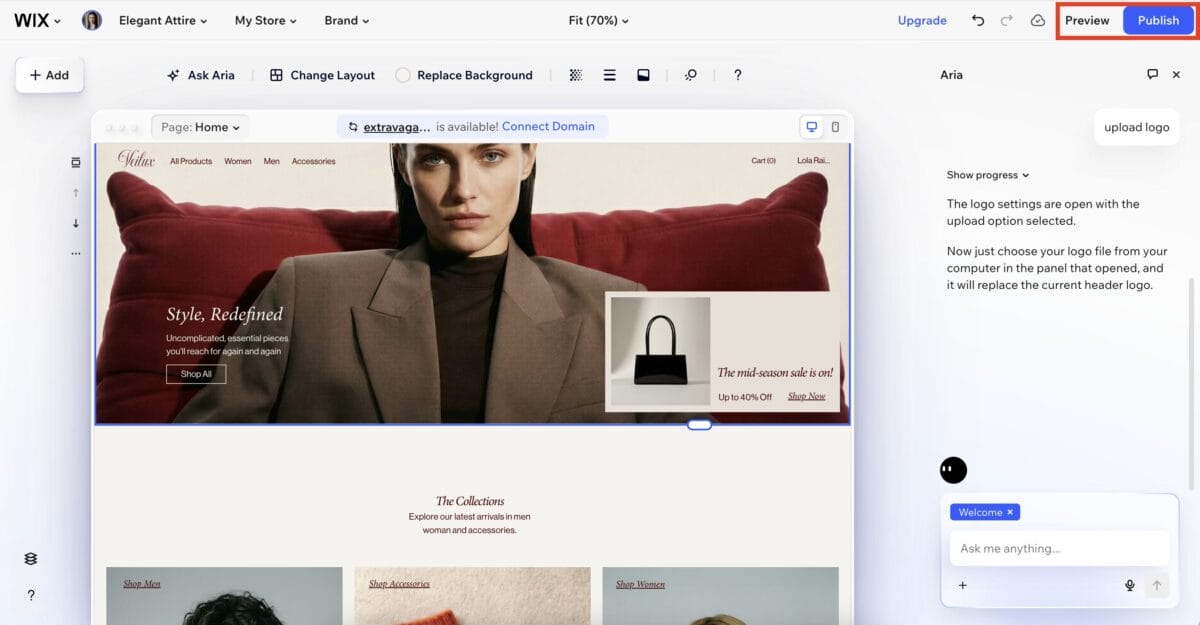
Task: Click the Publish button
Action: click(1158, 20)
